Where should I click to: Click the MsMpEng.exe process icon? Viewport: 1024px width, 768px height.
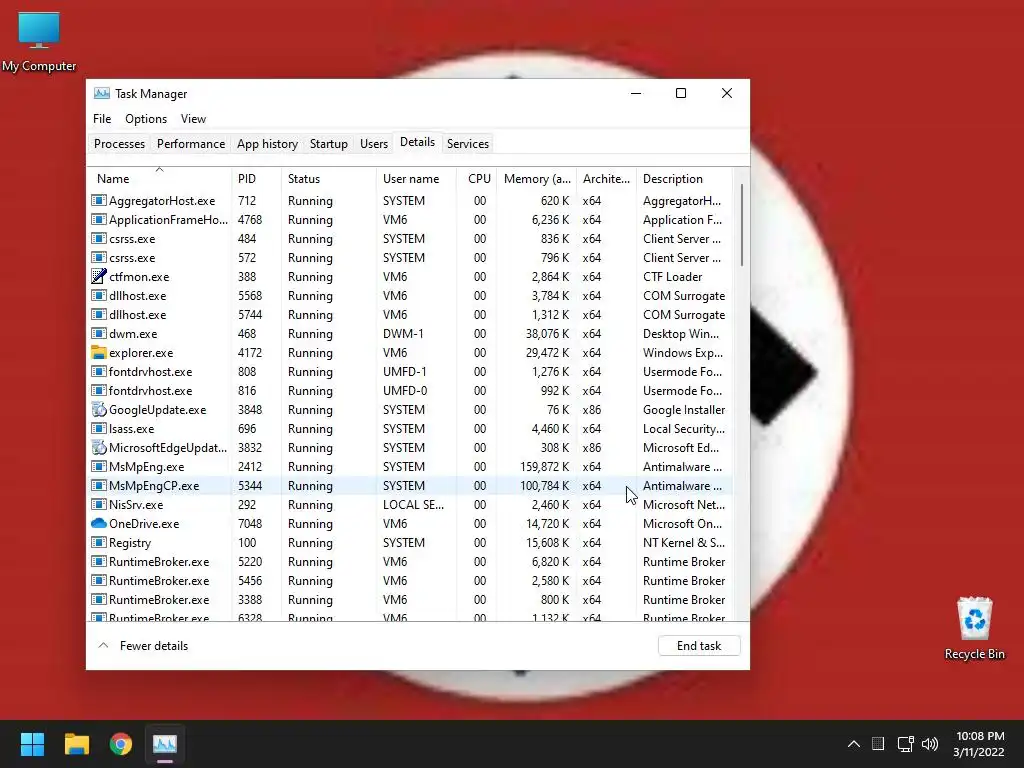[99, 466]
